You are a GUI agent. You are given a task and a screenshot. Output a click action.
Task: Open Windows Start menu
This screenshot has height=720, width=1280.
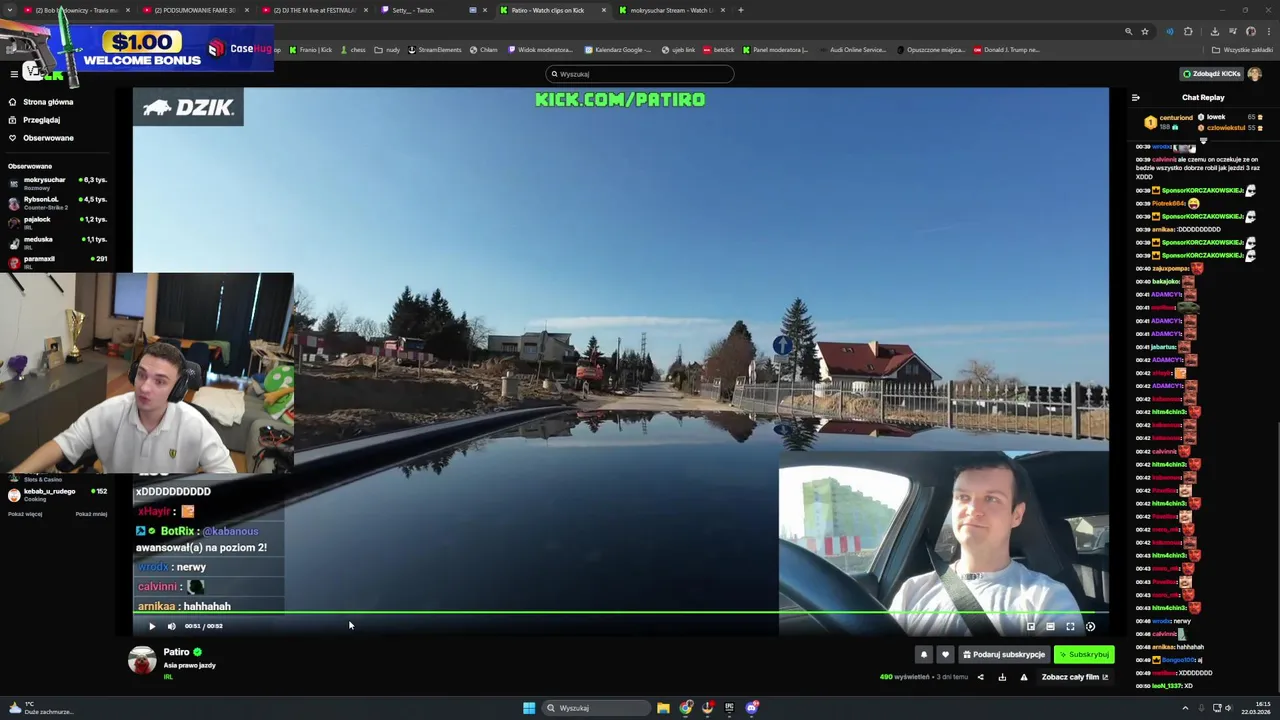tap(529, 708)
